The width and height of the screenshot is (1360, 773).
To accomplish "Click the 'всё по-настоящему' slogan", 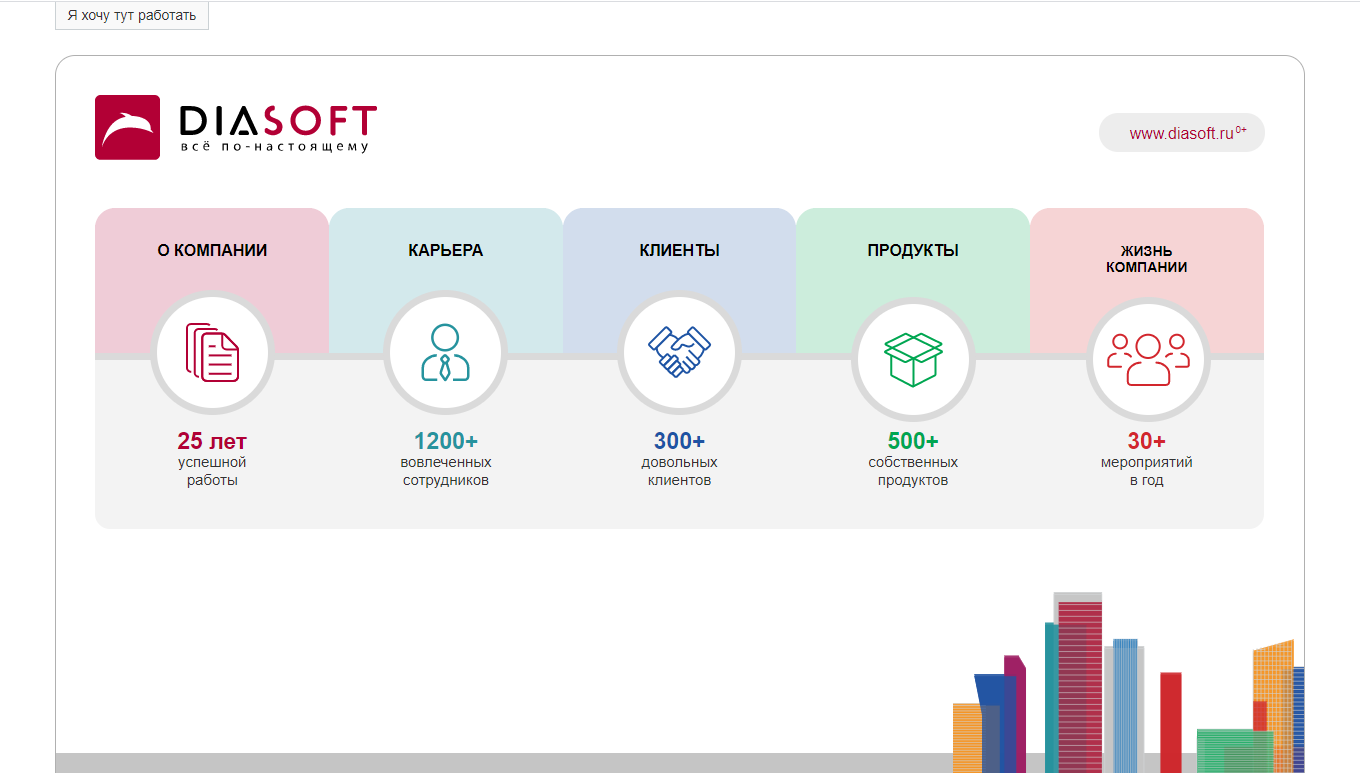I will point(275,147).
